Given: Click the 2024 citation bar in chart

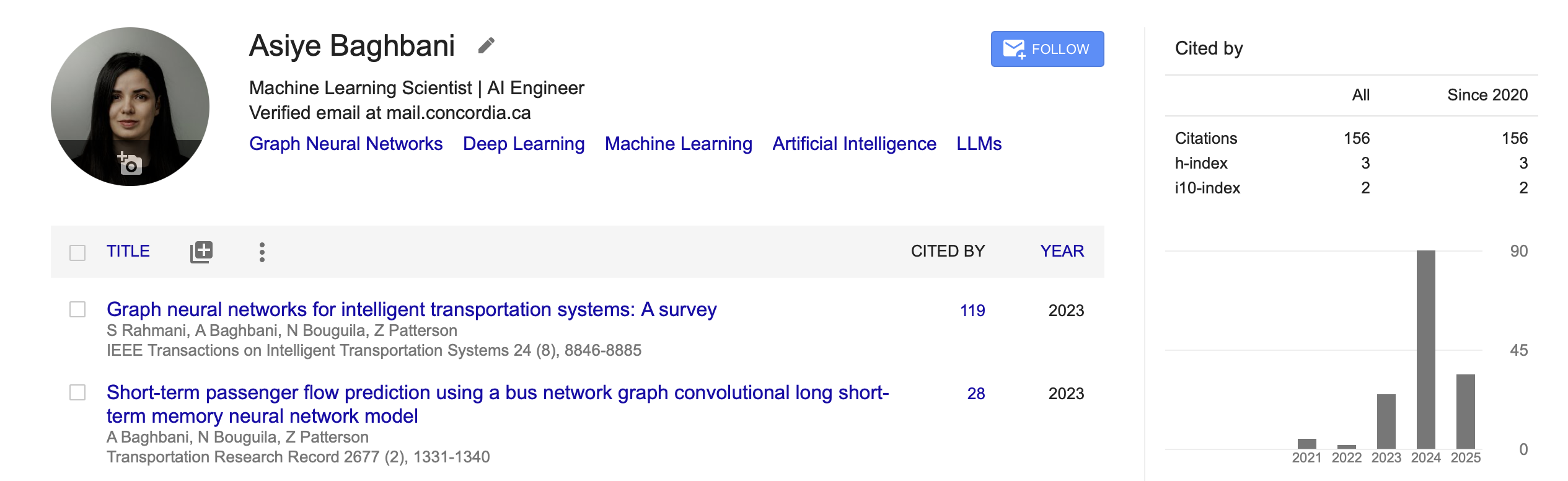Looking at the screenshot, I should pyautogui.click(x=1425, y=350).
